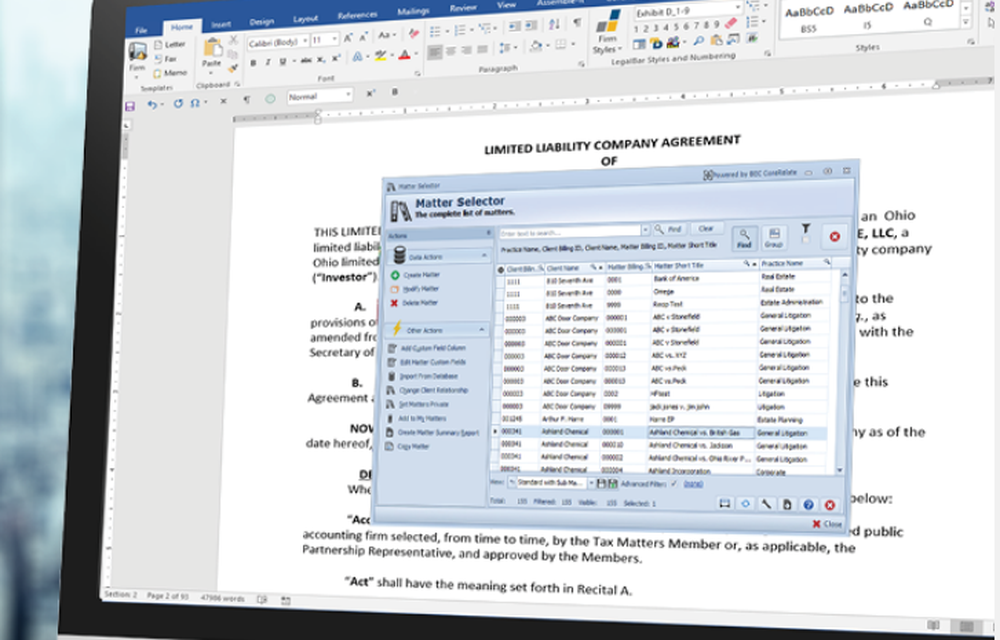The width and height of the screenshot is (1000, 640).
Task: Click the Memo template button
Action: (x=171, y=73)
